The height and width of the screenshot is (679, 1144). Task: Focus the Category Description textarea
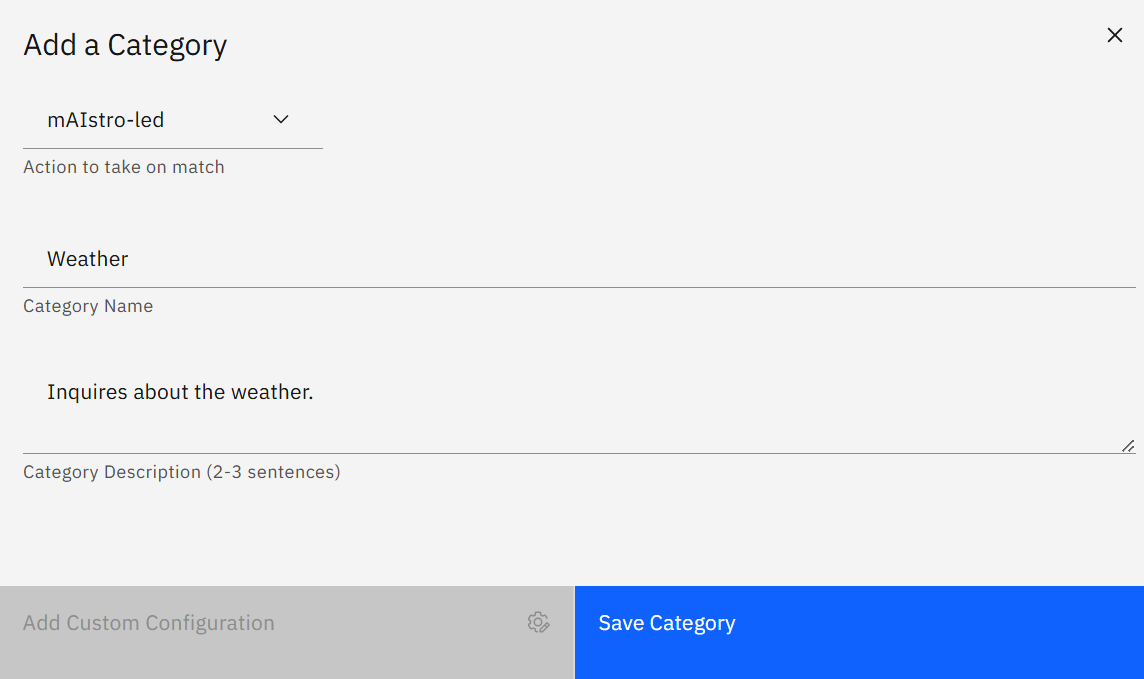point(579,408)
